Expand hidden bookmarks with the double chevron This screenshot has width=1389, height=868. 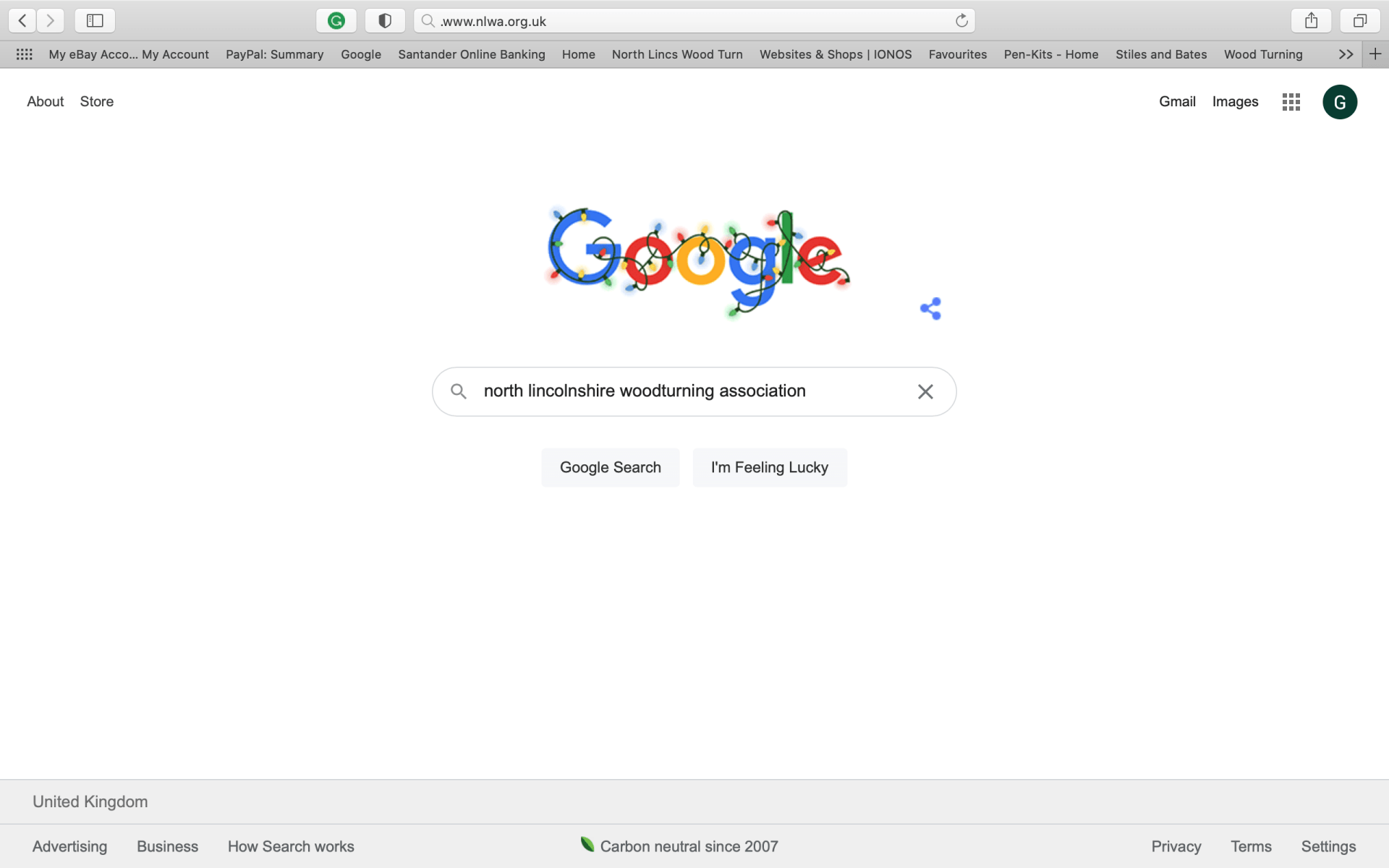click(1346, 54)
